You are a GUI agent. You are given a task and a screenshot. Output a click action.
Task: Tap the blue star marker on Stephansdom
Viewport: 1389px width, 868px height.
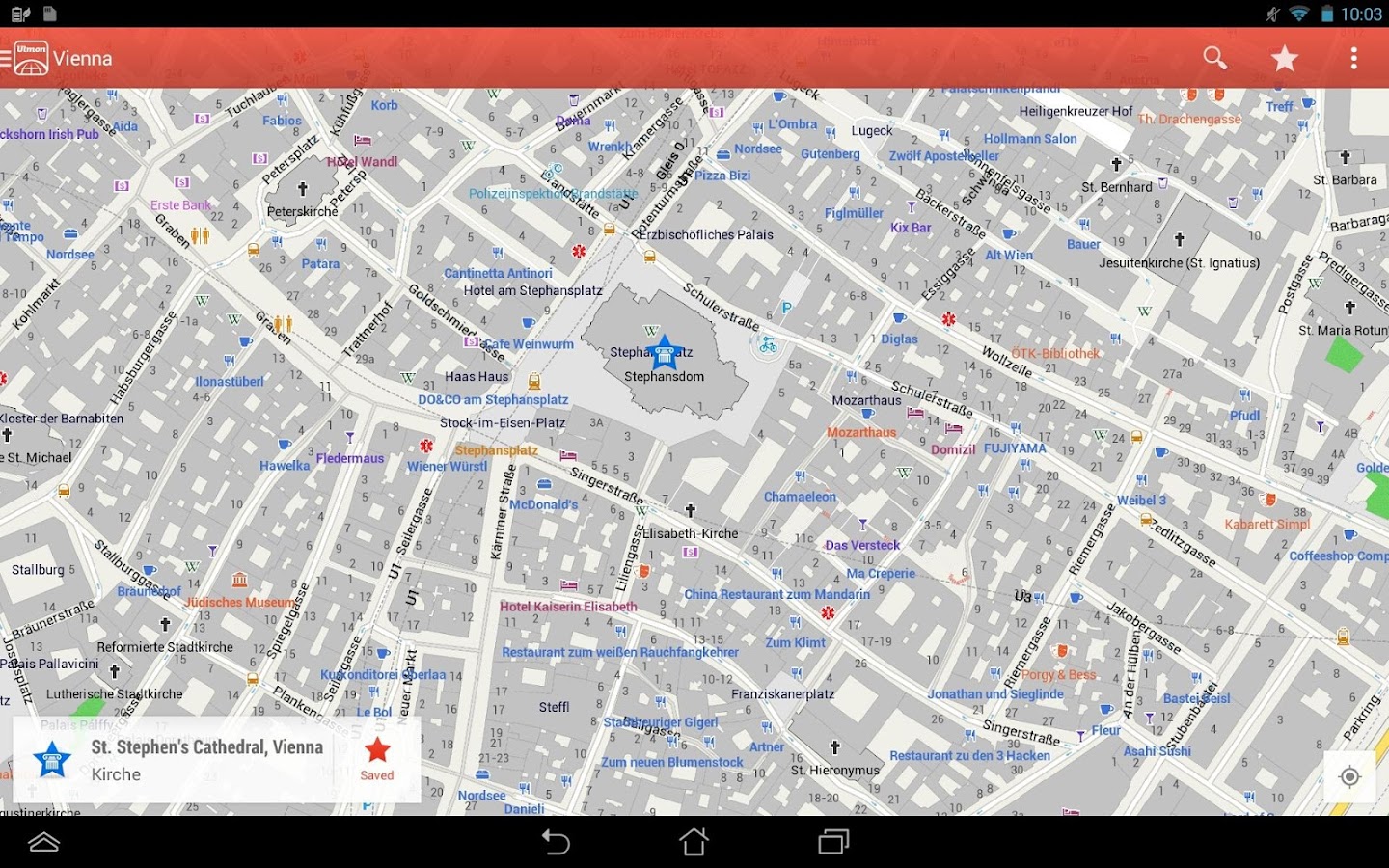coord(665,354)
